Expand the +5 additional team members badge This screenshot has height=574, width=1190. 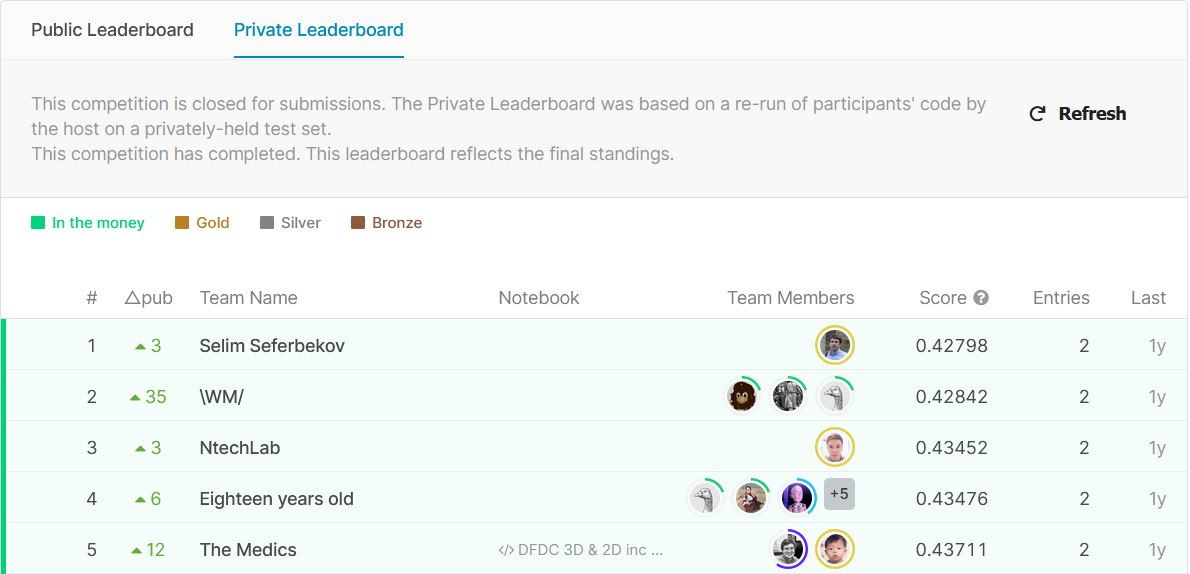839,494
